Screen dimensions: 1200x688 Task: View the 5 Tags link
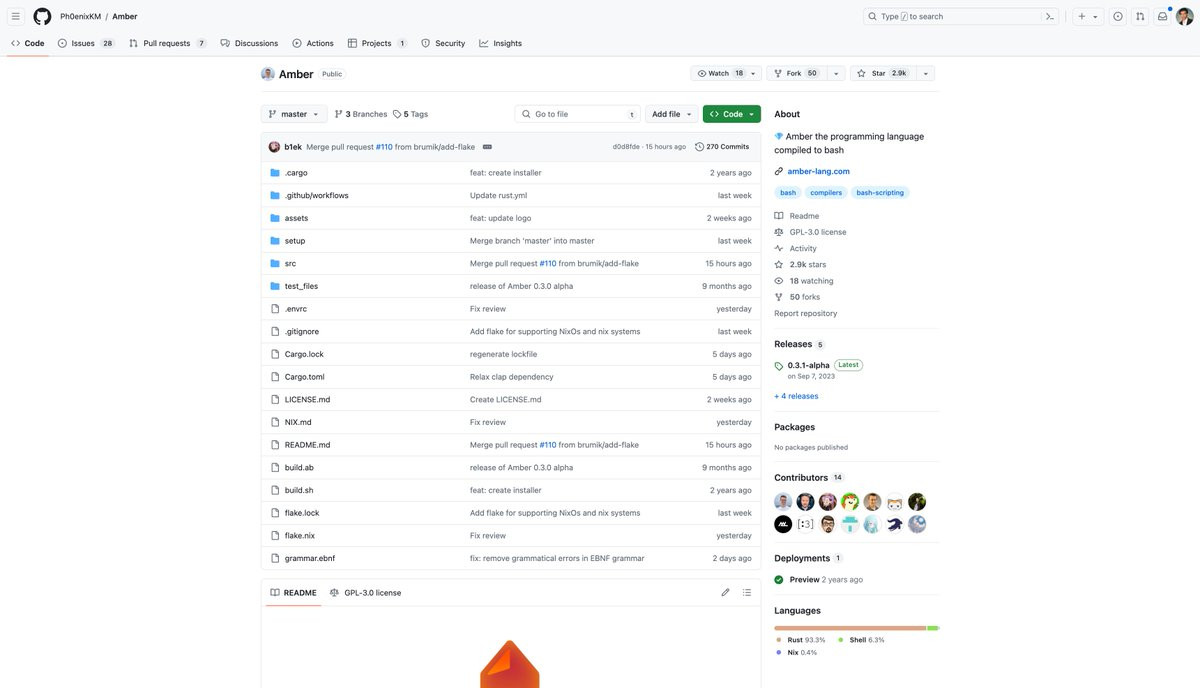[411, 114]
